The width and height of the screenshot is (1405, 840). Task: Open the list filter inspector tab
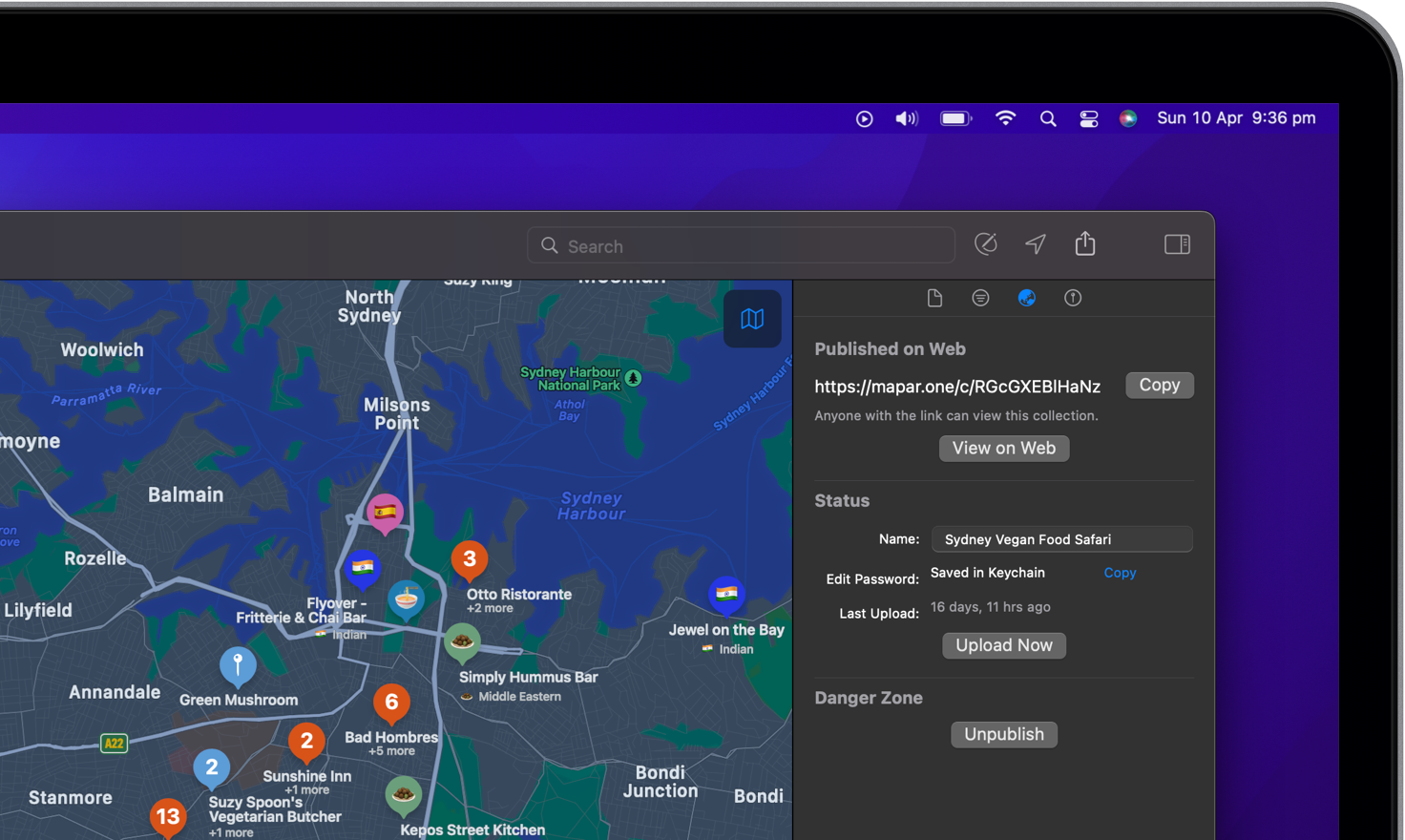click(980, 298)
